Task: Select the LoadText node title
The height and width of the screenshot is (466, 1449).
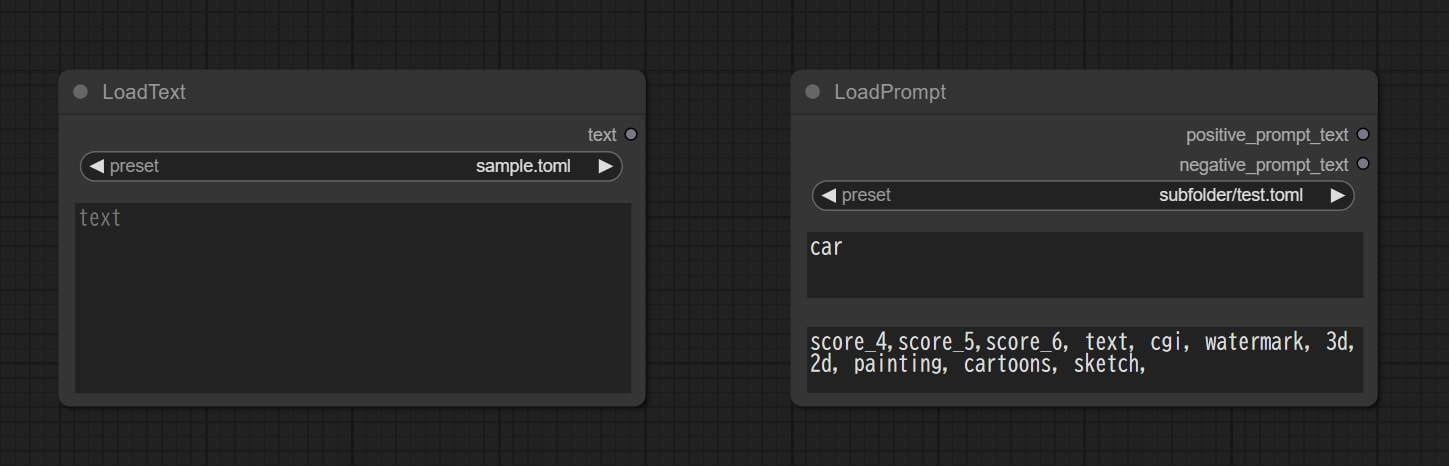Action: click(144, 92)
